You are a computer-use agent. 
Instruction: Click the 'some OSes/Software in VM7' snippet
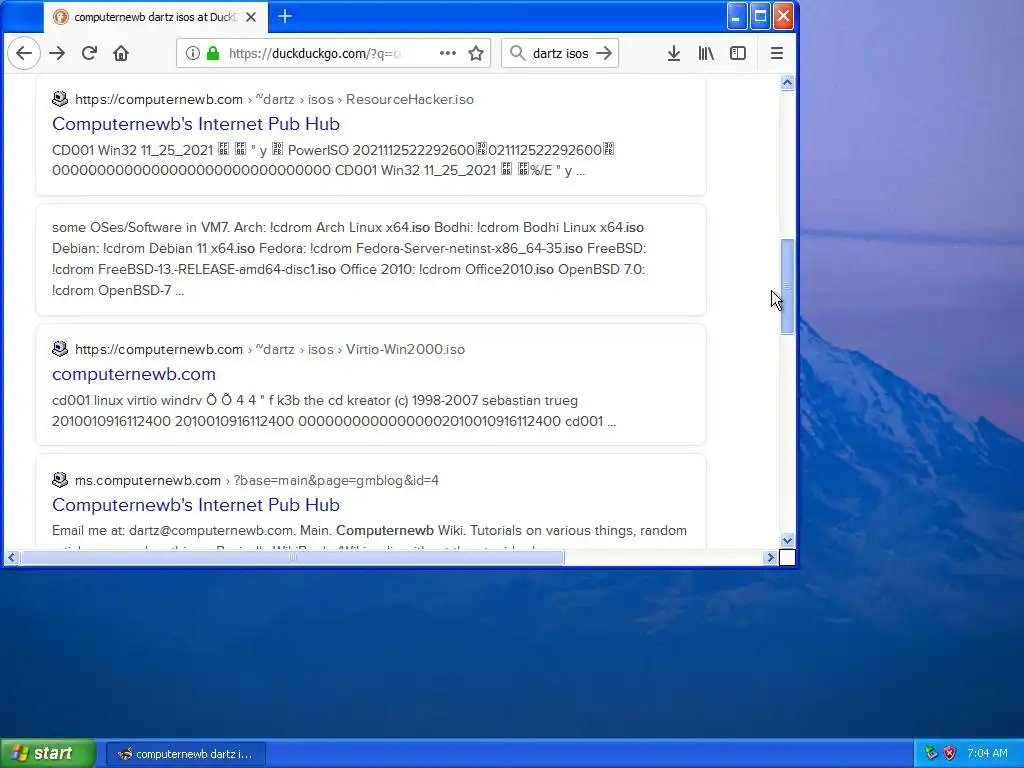click(x=349, y=259)
